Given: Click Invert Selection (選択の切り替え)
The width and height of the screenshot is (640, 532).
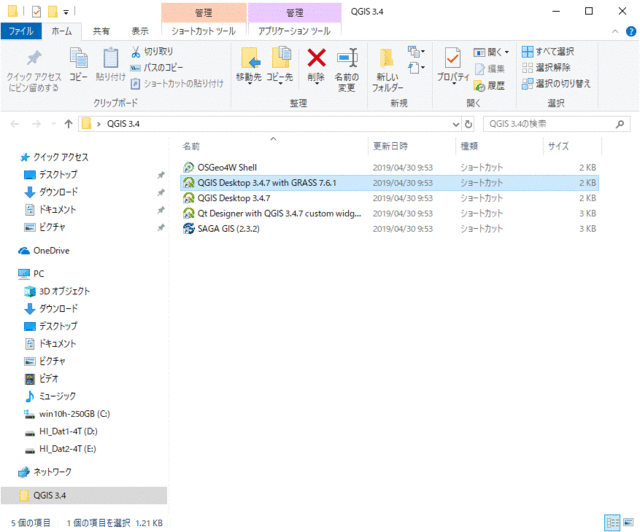Looking at the screenshot, I should click(556, 84).
